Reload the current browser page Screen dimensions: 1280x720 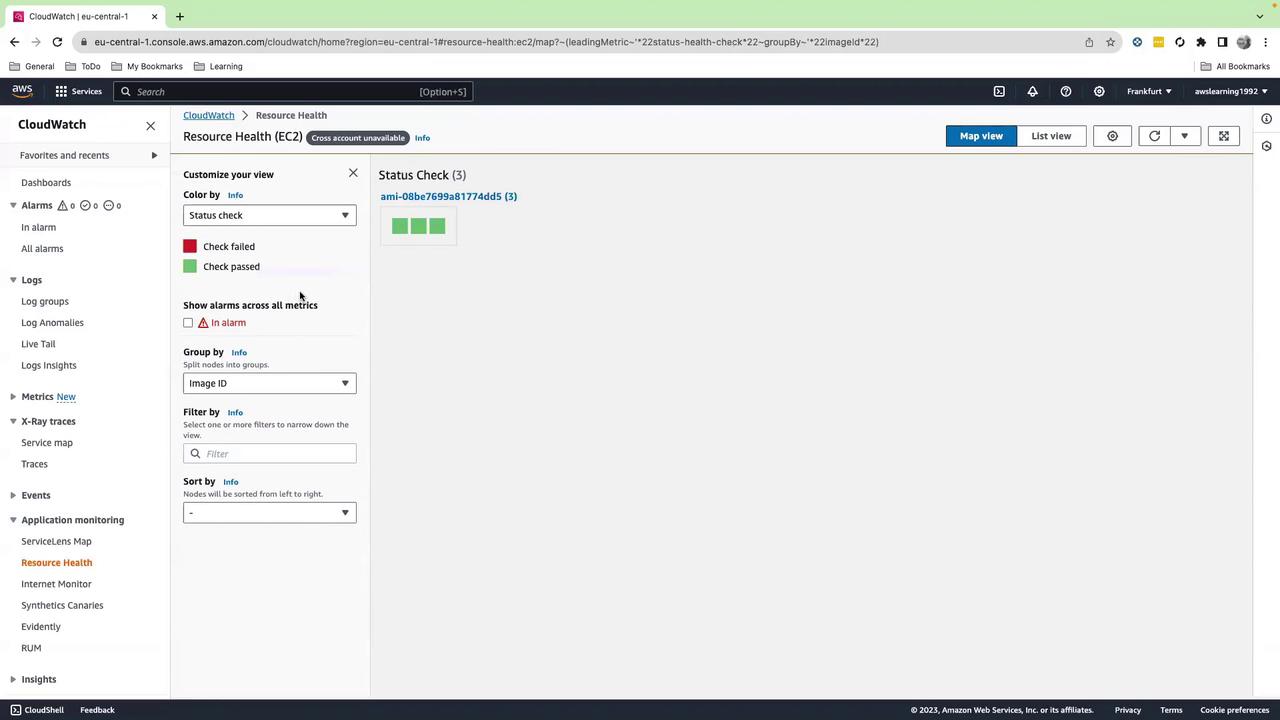click(x=57, y=42)
